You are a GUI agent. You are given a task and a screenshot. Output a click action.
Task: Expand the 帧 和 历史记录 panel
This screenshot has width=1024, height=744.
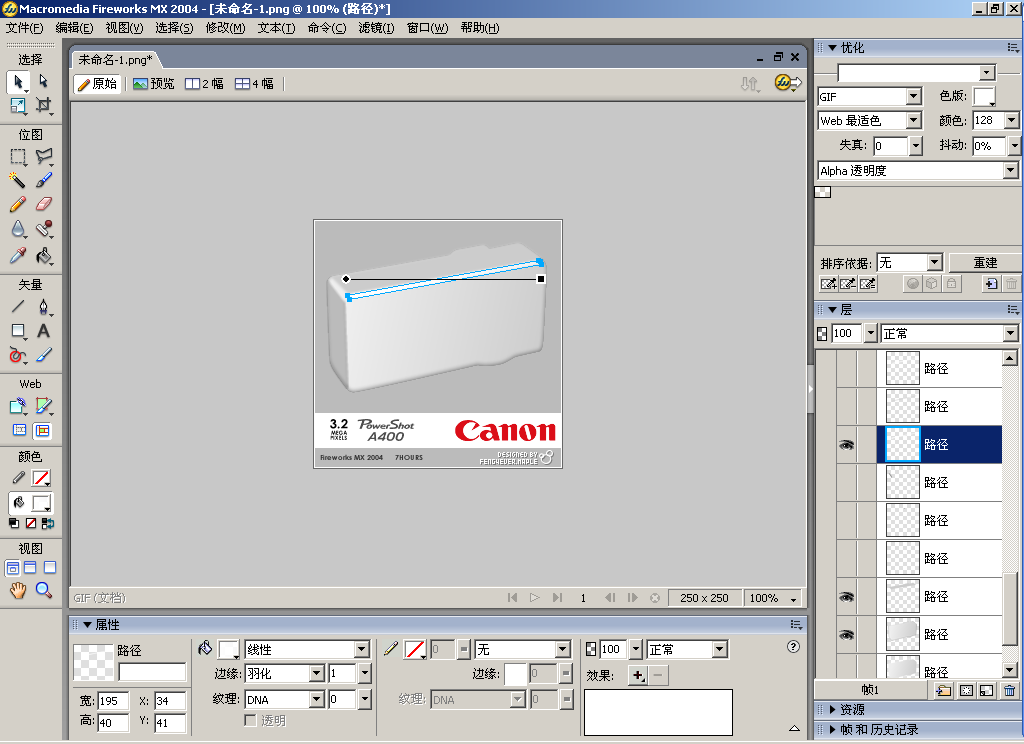pos(833,730)
